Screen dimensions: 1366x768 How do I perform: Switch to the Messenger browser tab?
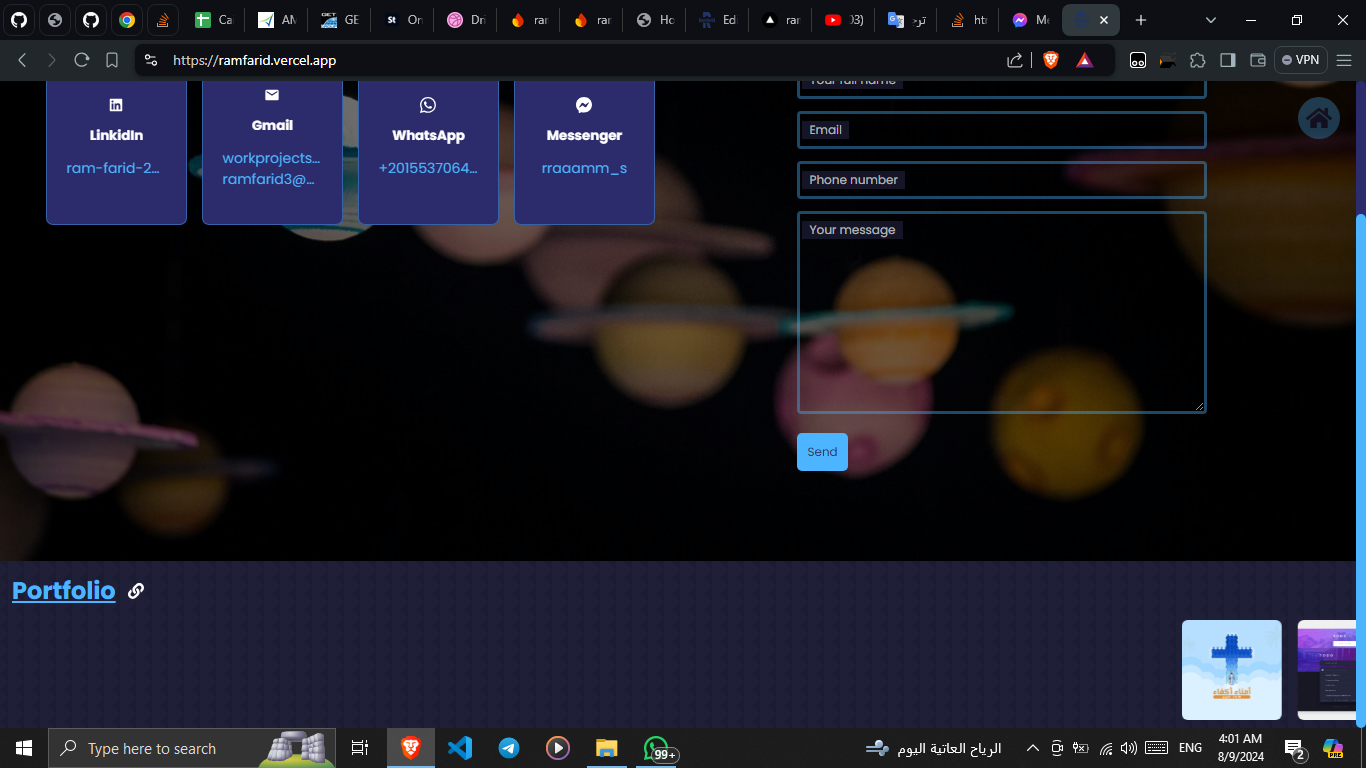pyautogui.click(x=1030, y=20)
